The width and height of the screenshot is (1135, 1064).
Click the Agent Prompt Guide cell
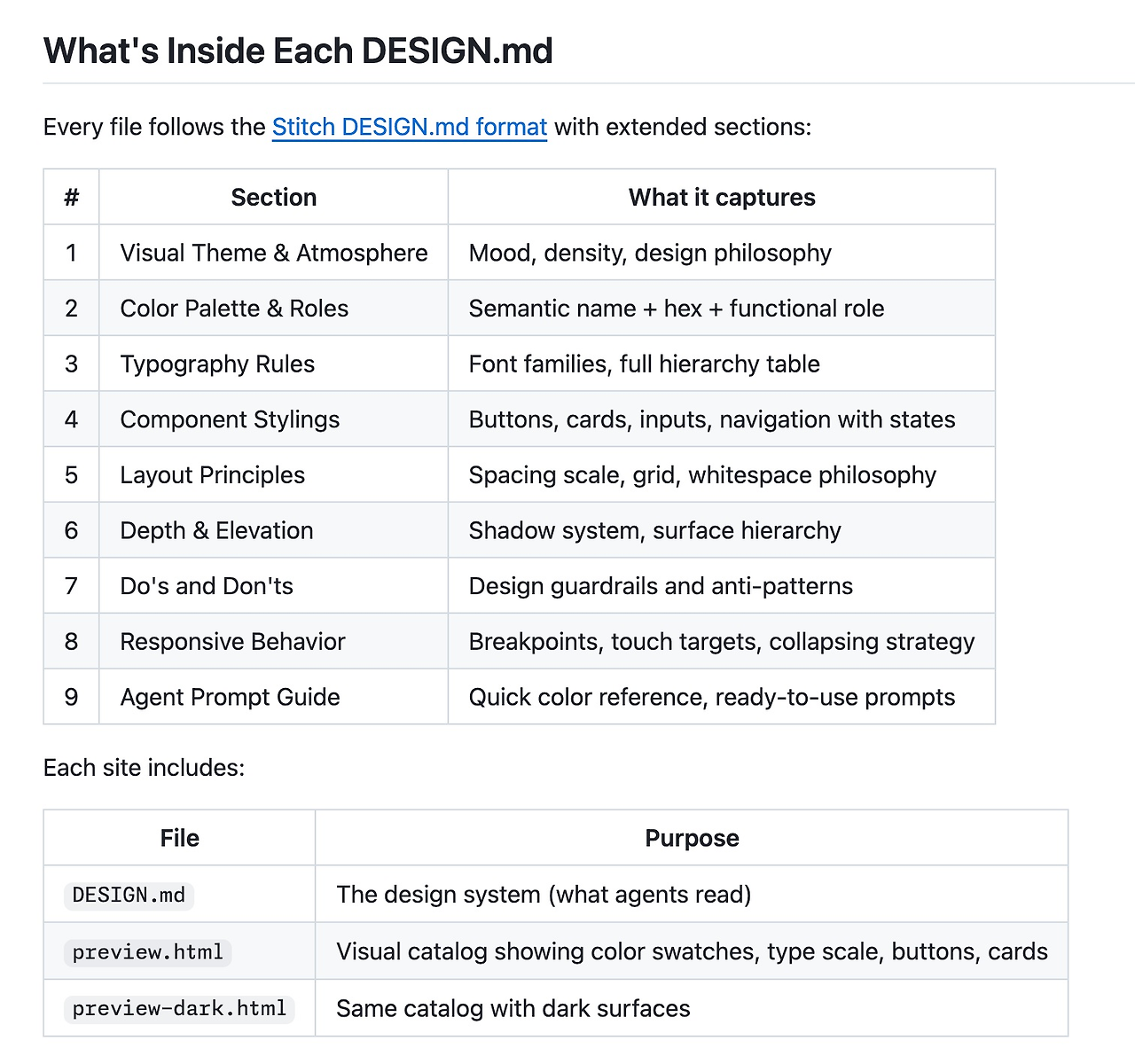coord(273,697)
